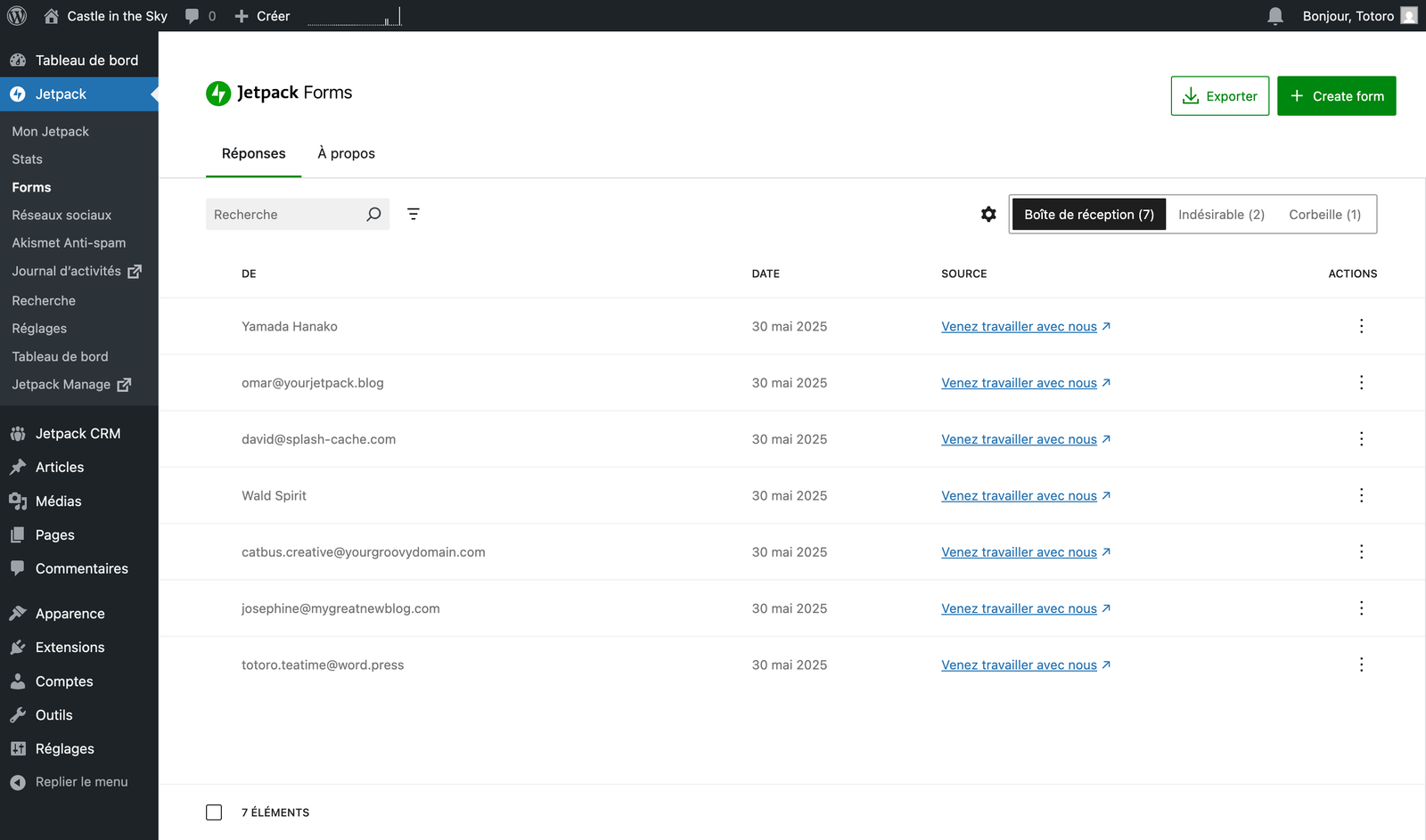This screenshot has width=1426, height=840.
Task: Click the WordPress logo in admin bar
Action: [17, 16]
